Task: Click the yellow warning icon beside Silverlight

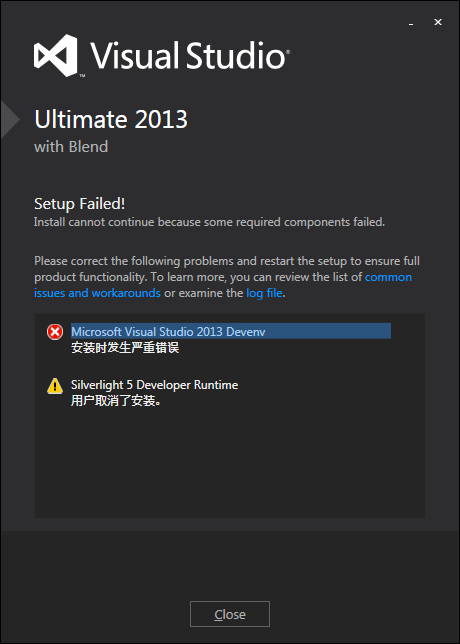Action: tap(55, 386)
